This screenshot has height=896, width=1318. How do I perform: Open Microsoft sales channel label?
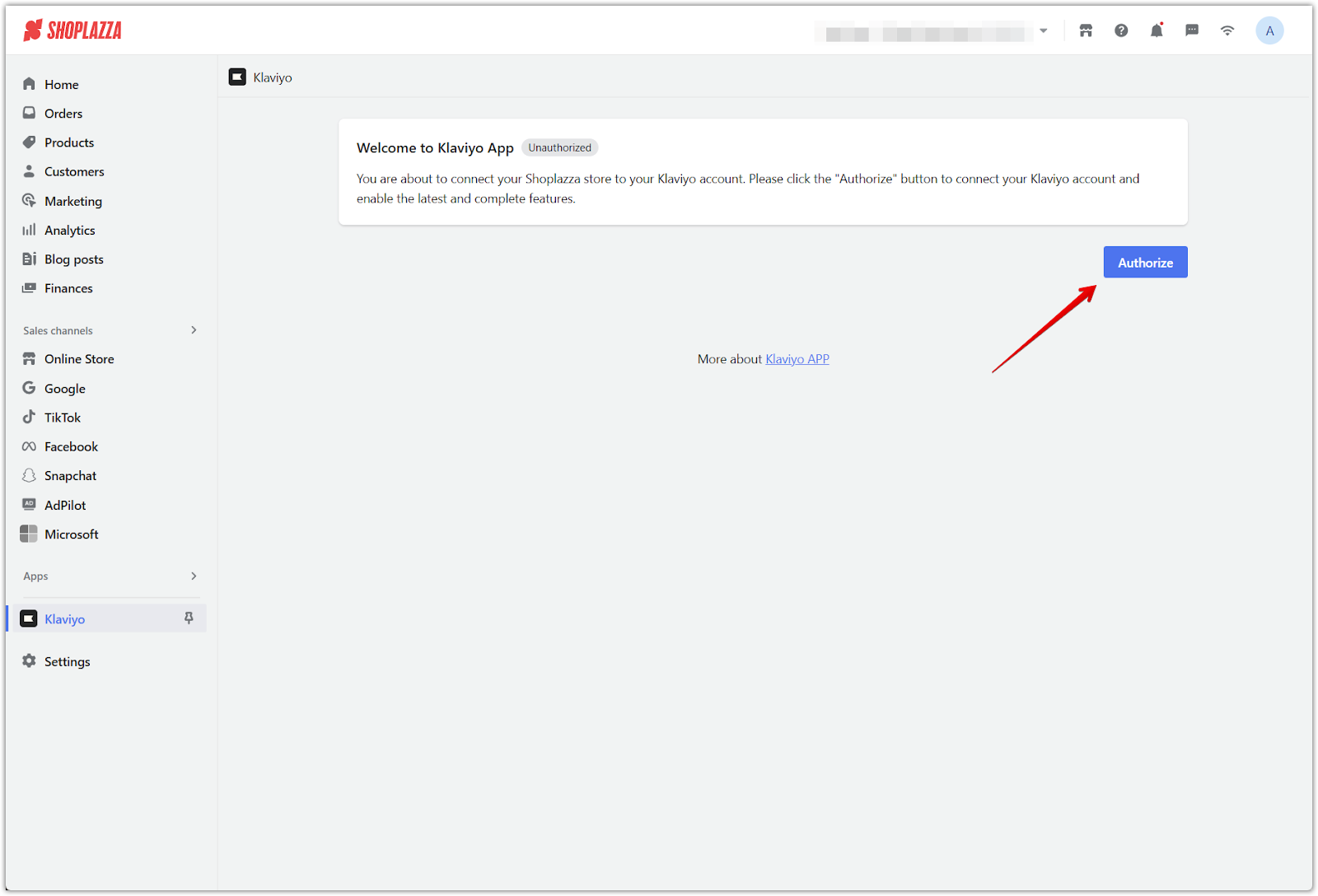[x=72, y=534]
